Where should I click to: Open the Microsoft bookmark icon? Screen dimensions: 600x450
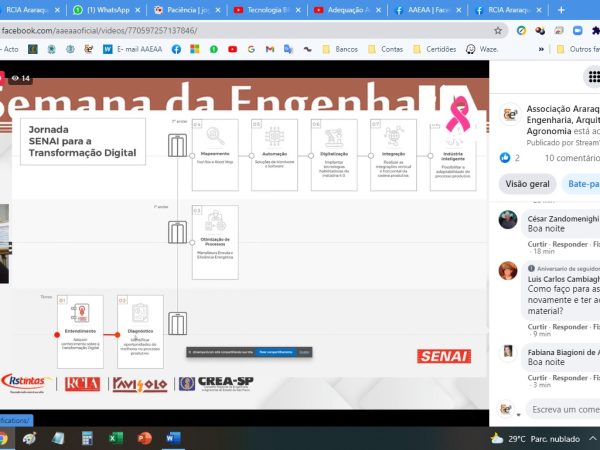(x=195, y=49)
